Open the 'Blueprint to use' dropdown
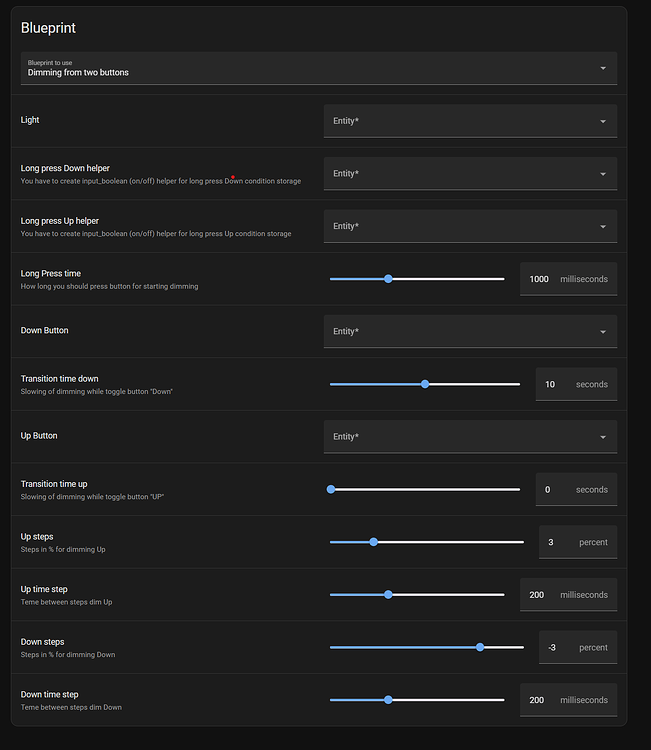651x750 pixels. (318, 68)
